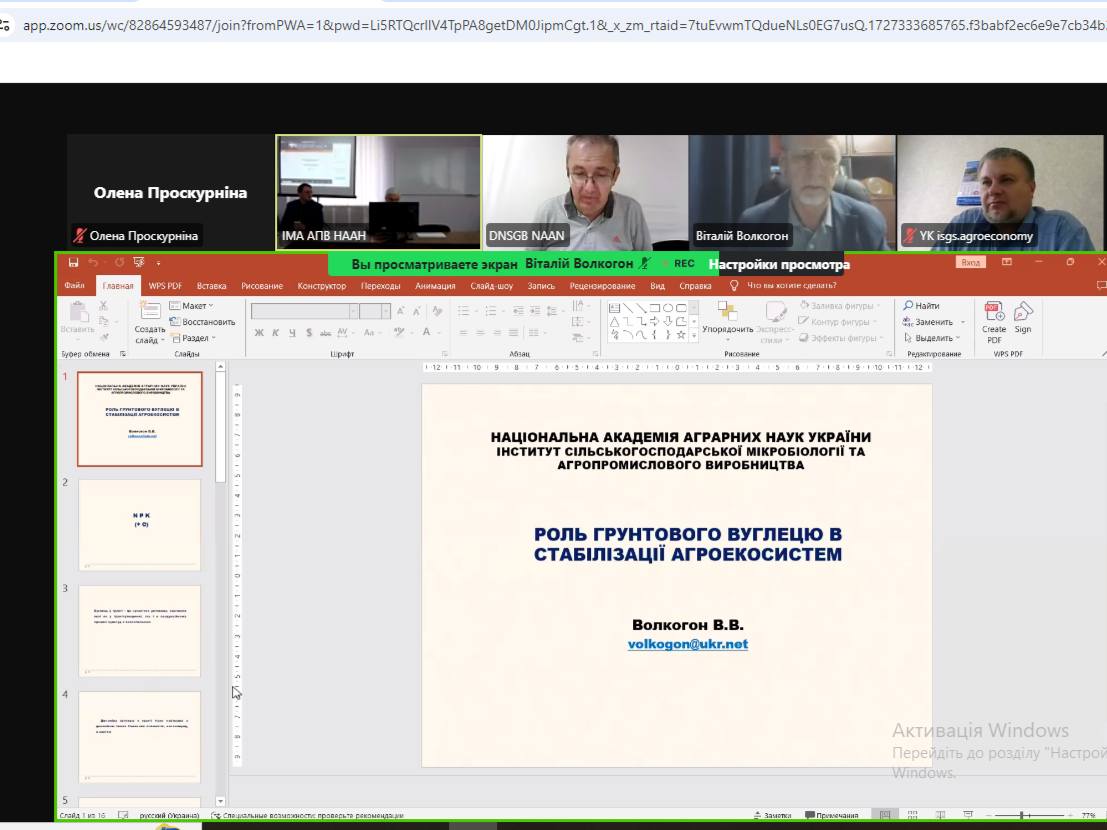Select slide 2 thumbnail (NPK)
The height and width of the screenshot is (830, 1107).
click(x=140, y=525)
